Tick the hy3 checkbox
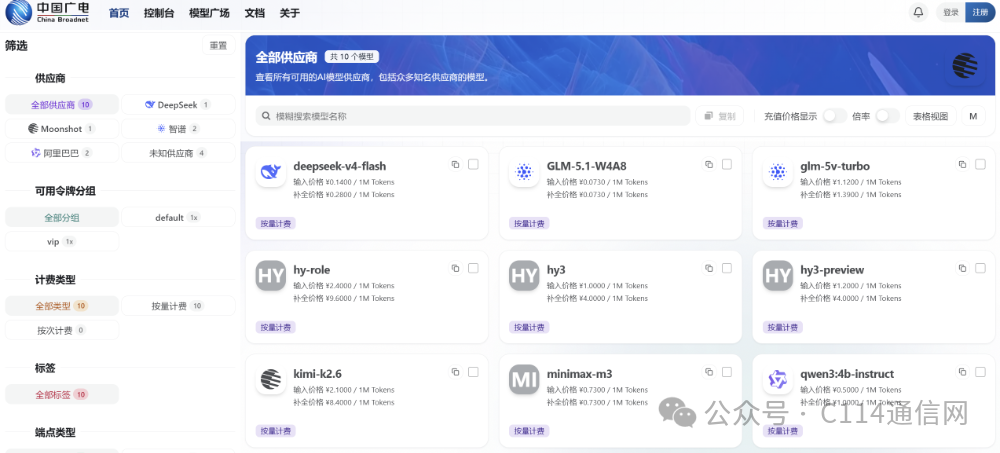1000x453 pixels. tap(727, 269)
